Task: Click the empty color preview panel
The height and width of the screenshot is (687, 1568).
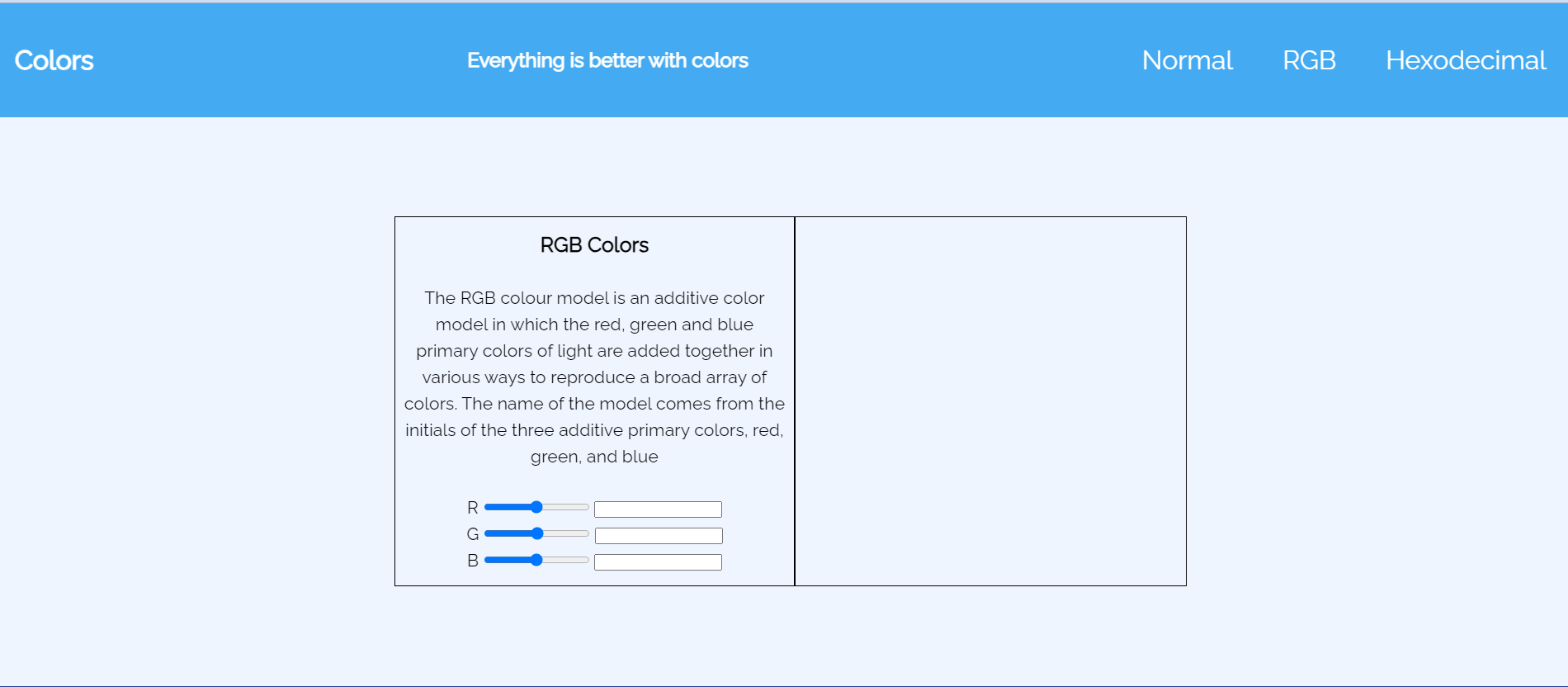Action: point(990,401)
